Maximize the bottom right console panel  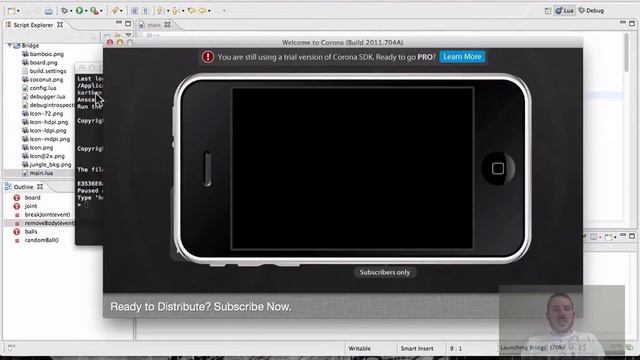(x=632, y=236)
